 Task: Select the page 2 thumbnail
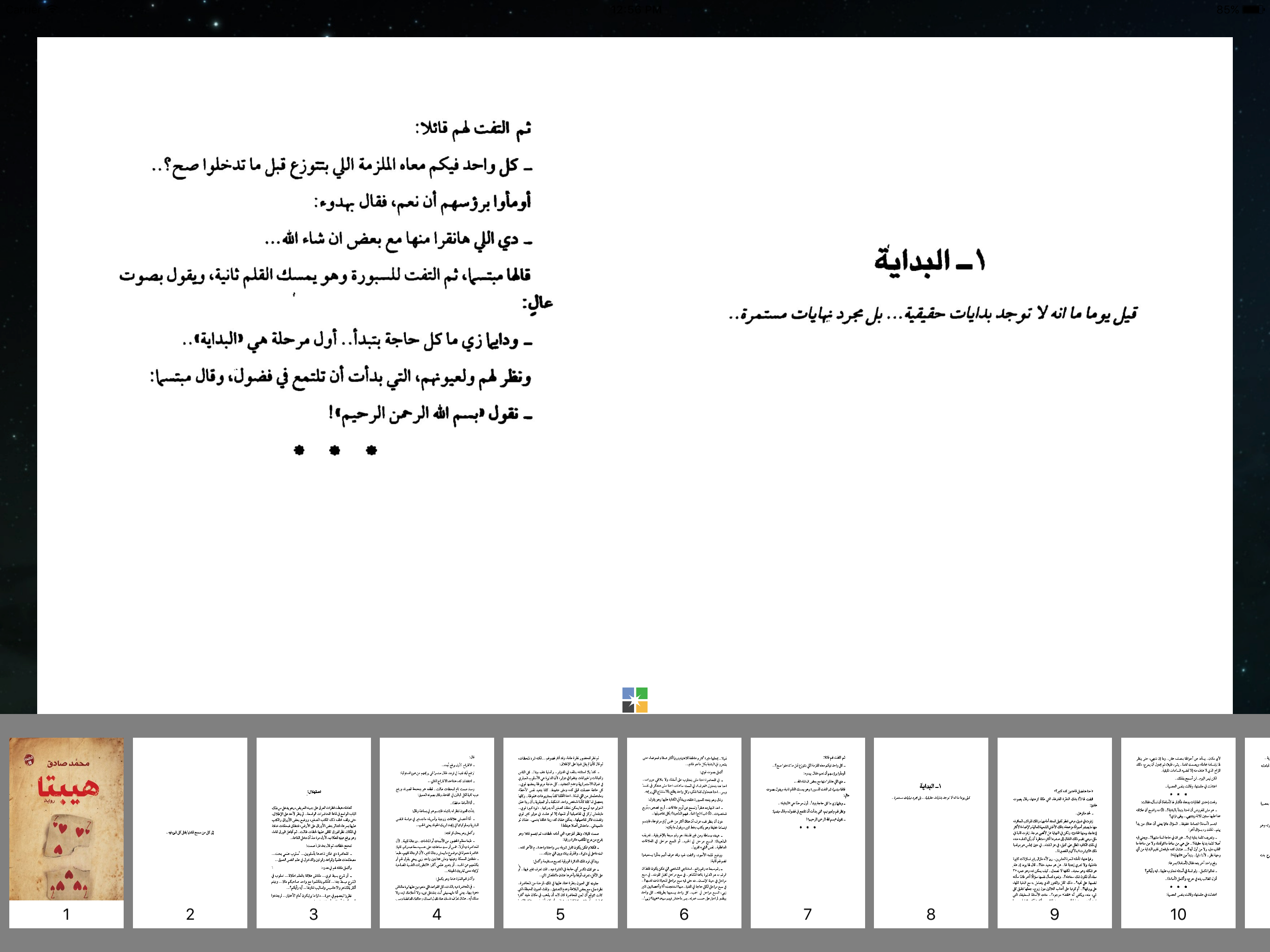pos(190,833)
